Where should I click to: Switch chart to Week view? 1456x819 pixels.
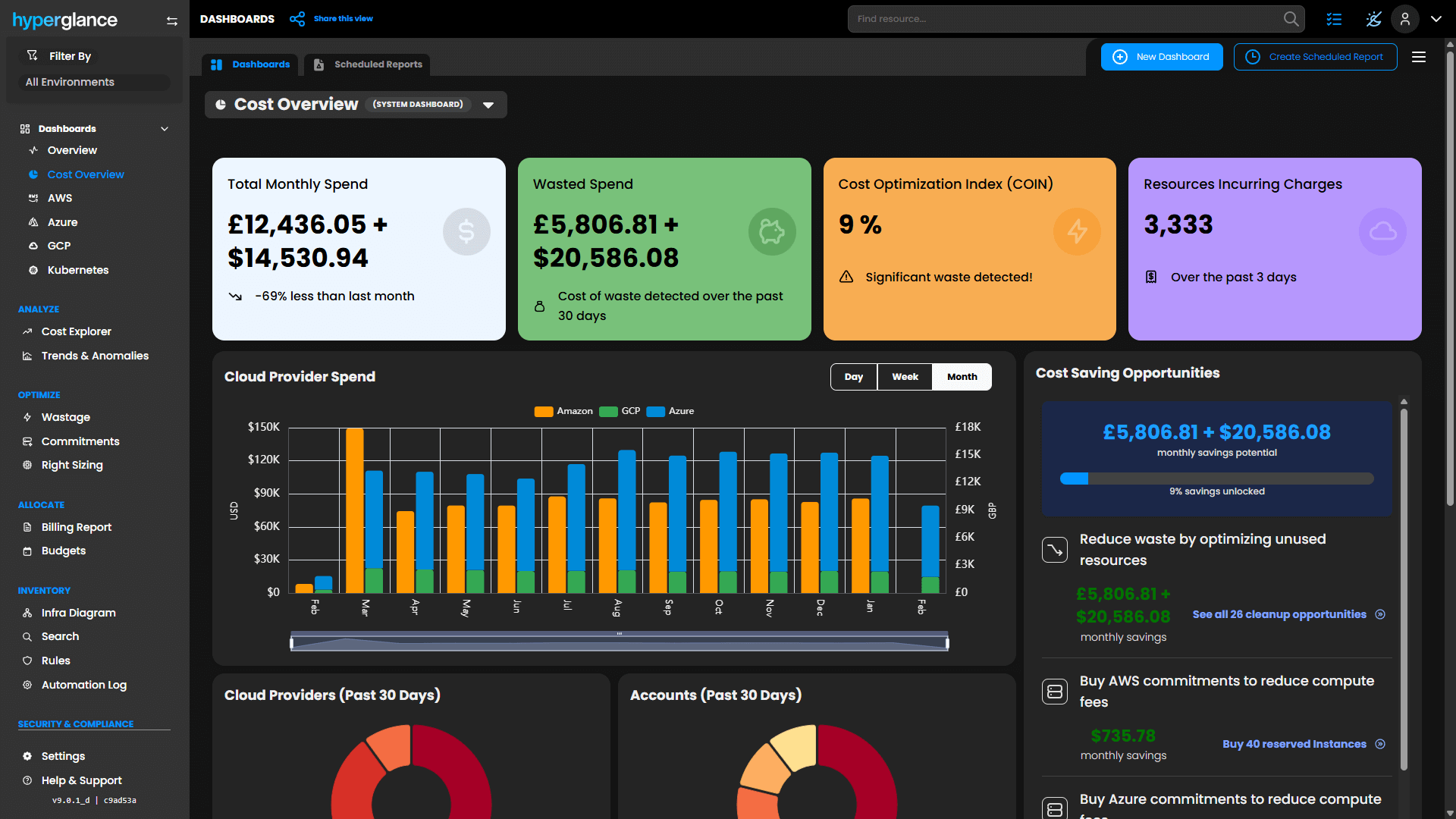click(x=905, y=377)
